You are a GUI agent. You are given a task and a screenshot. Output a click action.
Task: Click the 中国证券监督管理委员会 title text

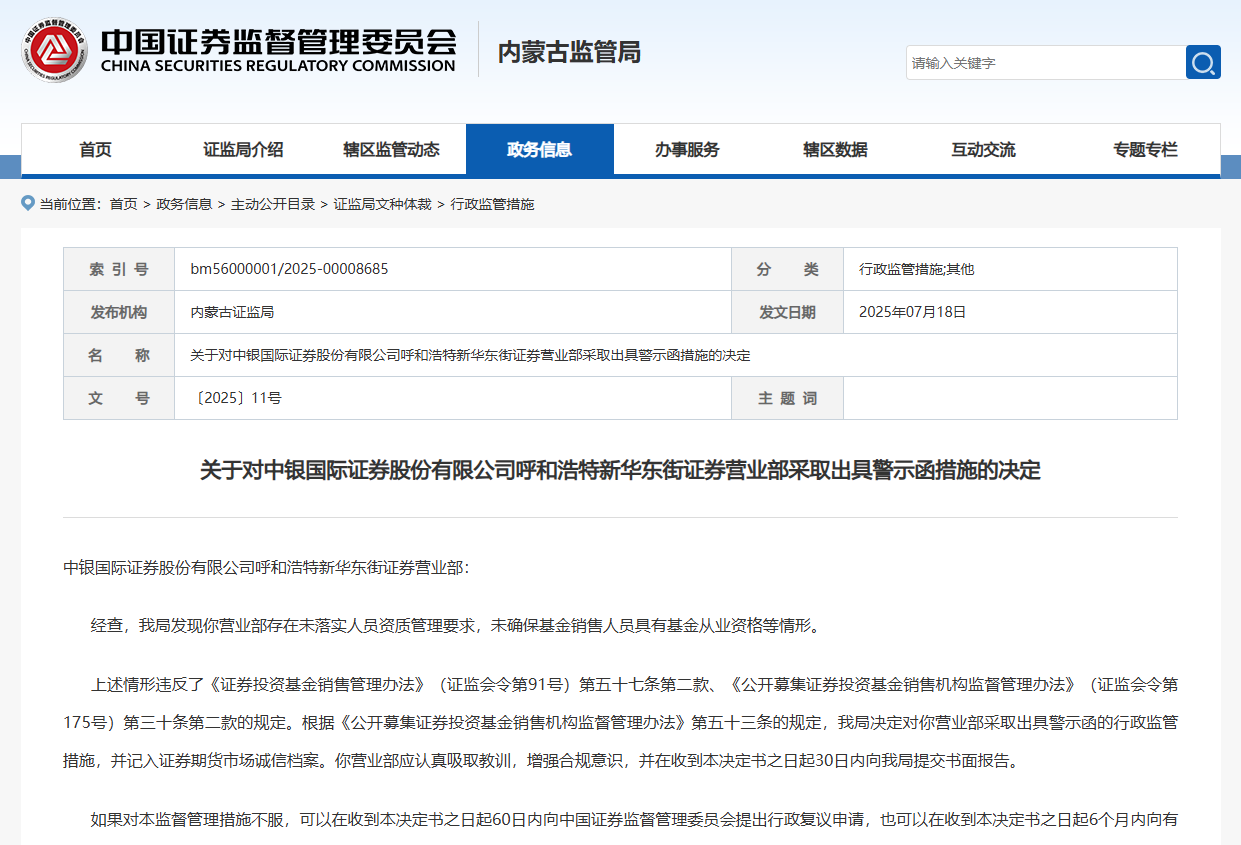[x=278, y=40]
